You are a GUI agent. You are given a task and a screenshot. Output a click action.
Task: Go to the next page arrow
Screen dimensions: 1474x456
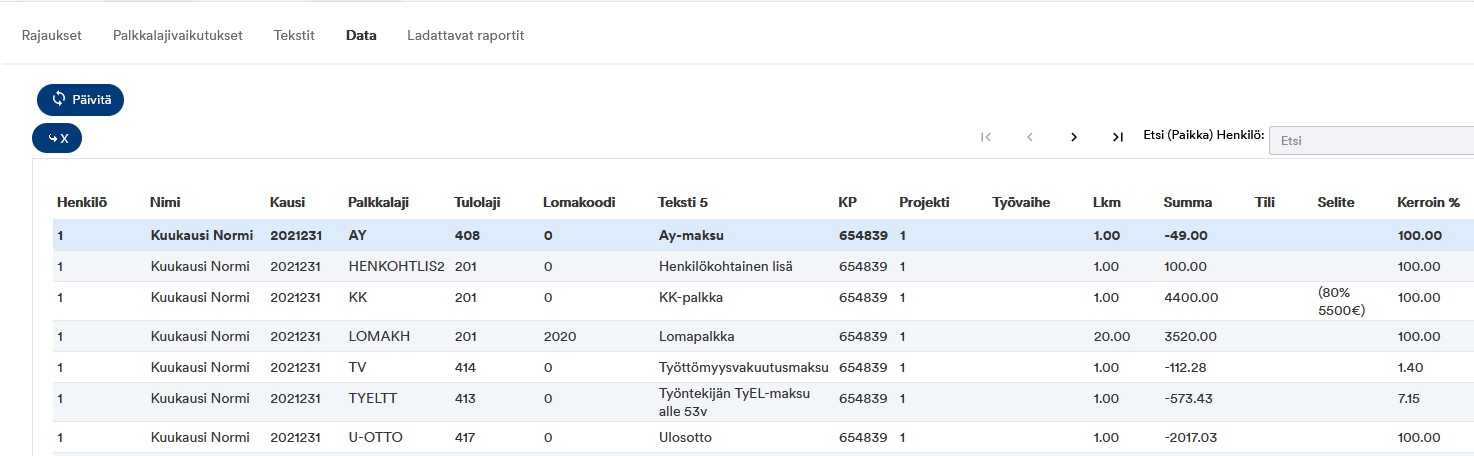click(1074, 137)
